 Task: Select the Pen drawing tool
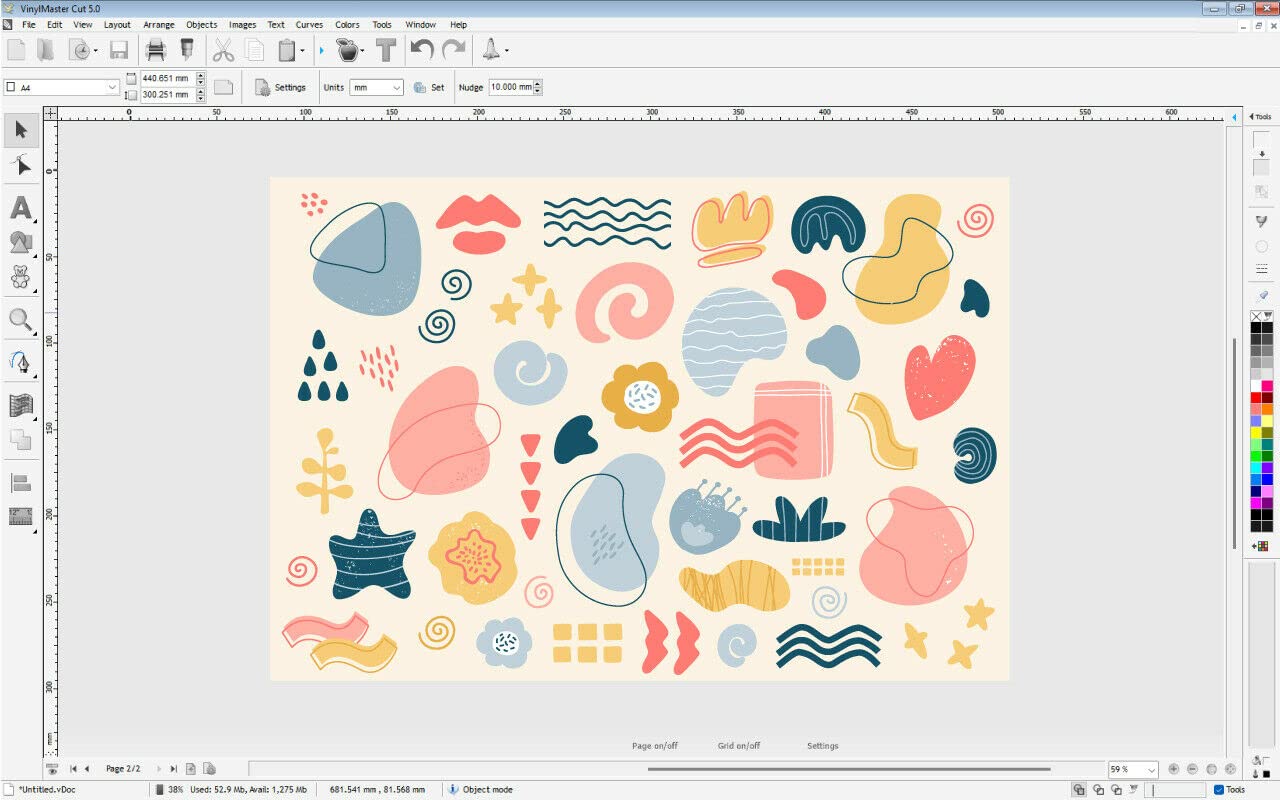tap(20, 361)
